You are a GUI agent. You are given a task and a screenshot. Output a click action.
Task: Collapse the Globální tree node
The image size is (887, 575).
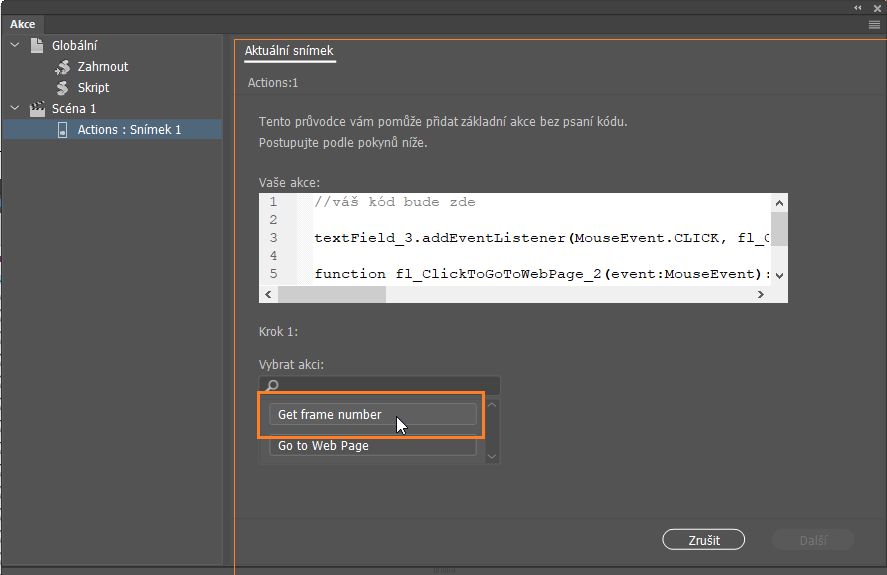[15, 45]
